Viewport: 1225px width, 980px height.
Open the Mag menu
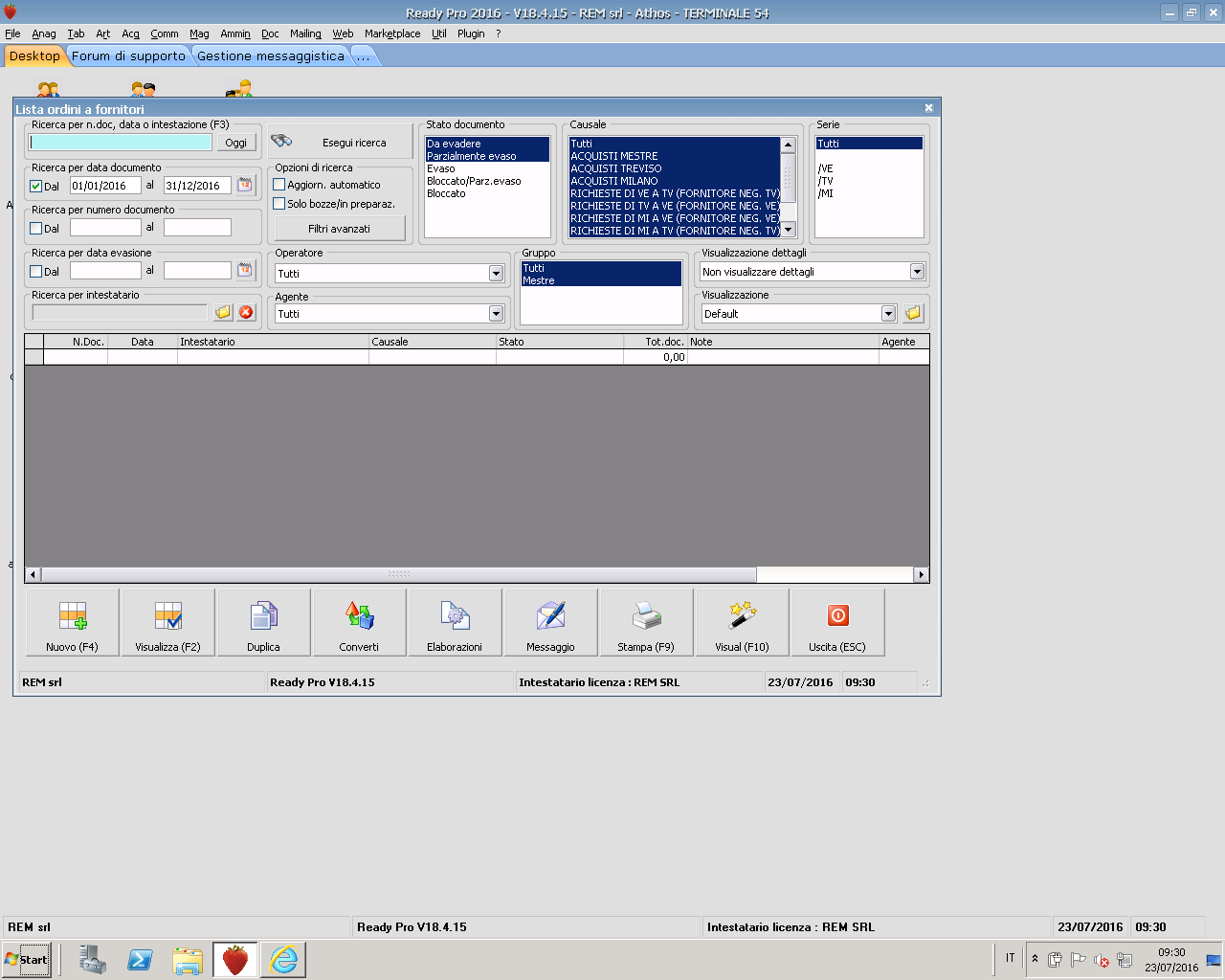[x=199, y=33]
